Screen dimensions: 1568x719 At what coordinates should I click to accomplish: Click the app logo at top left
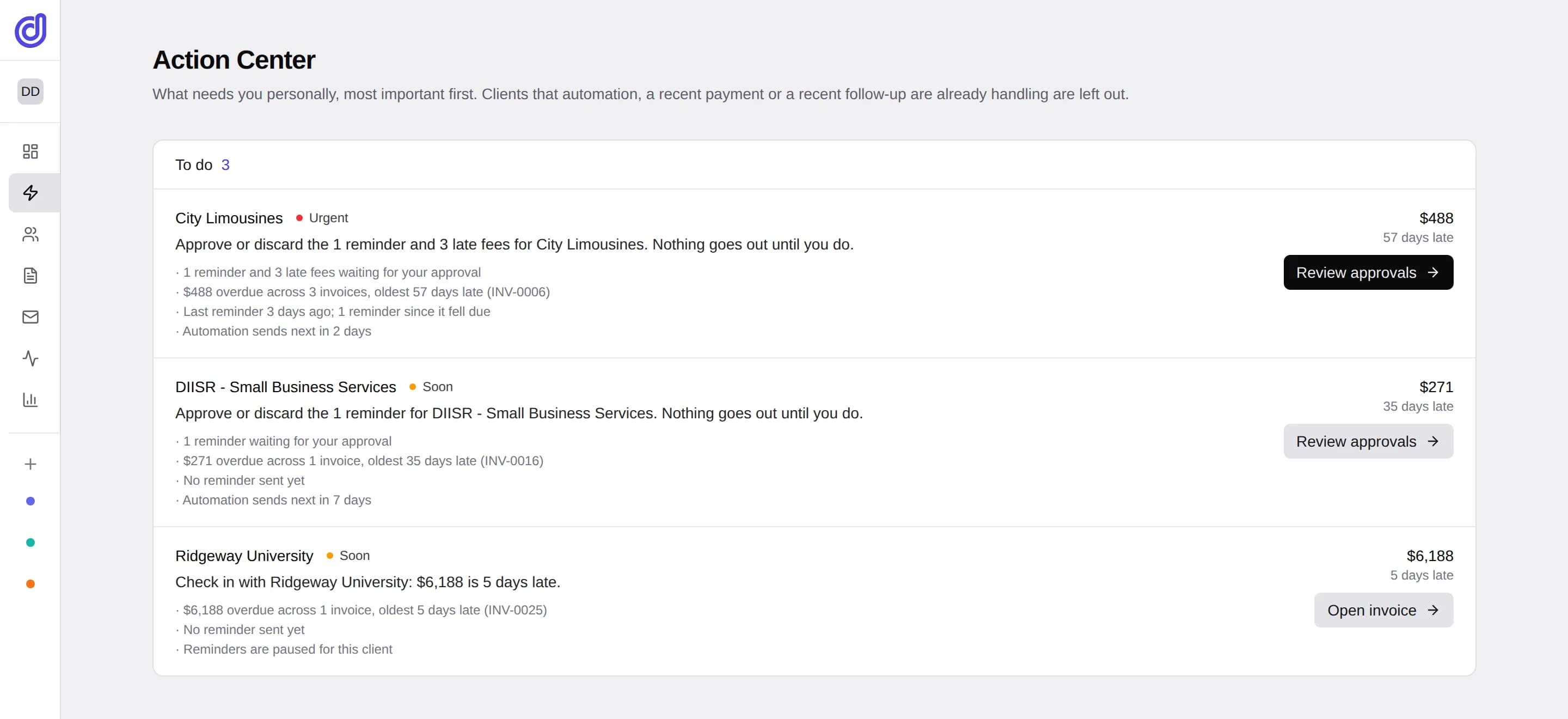pos(30,30)
